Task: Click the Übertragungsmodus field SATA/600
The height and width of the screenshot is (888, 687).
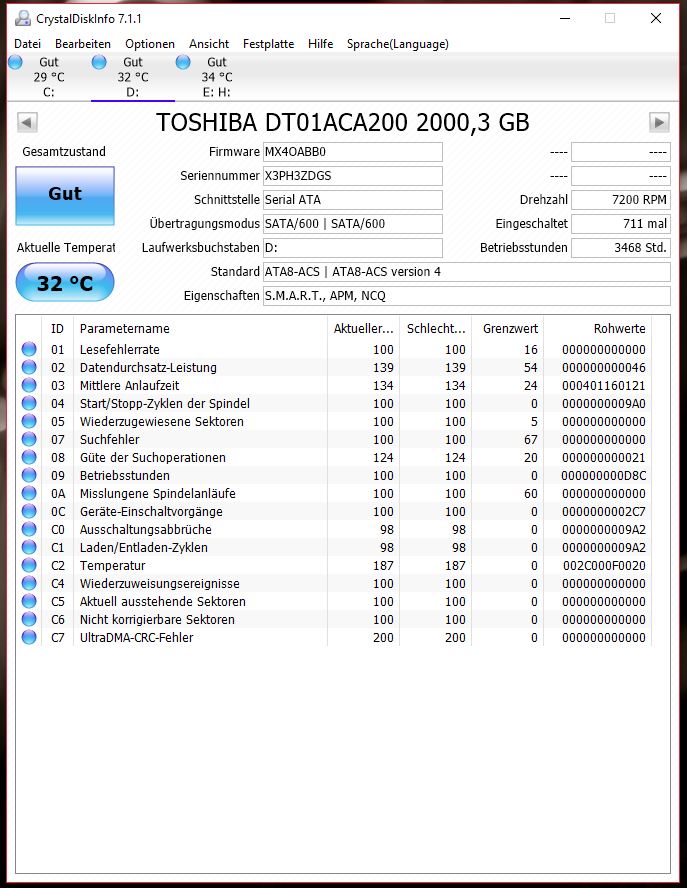Action: [x=352, y=224]
